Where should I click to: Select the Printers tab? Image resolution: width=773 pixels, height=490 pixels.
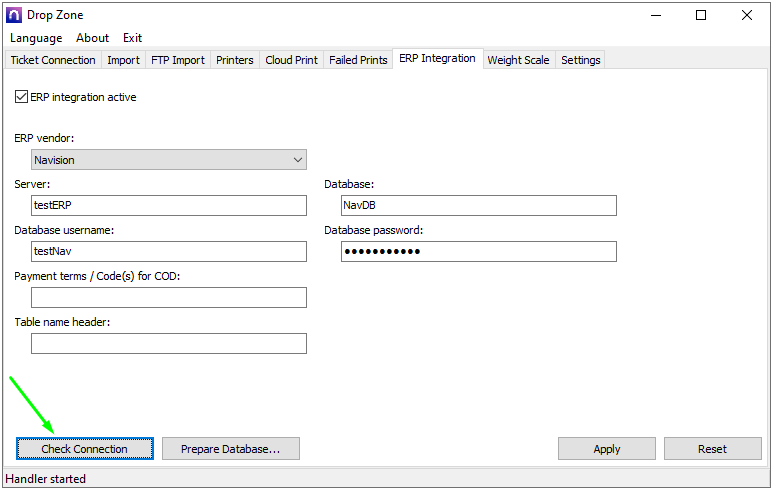(235, 60)
